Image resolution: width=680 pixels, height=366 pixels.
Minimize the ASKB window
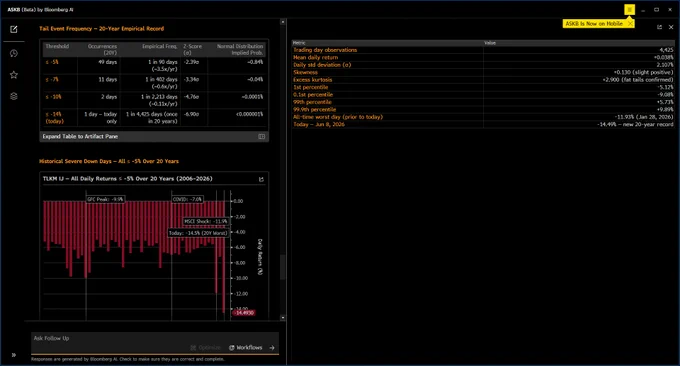point(643,10)
